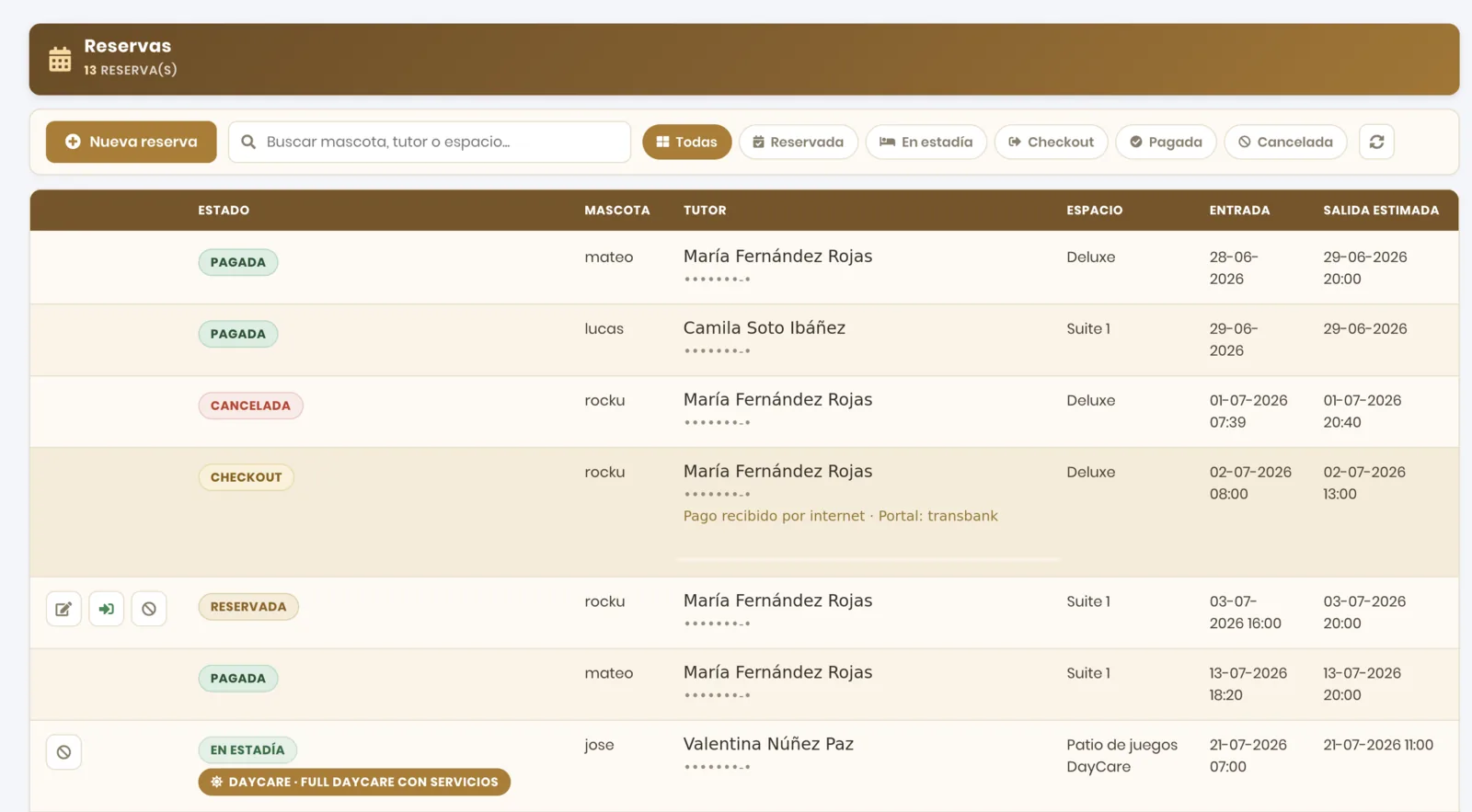1472x812 pixels.
Task: Click the calendar icon in Reservas header
Action: 60,59
